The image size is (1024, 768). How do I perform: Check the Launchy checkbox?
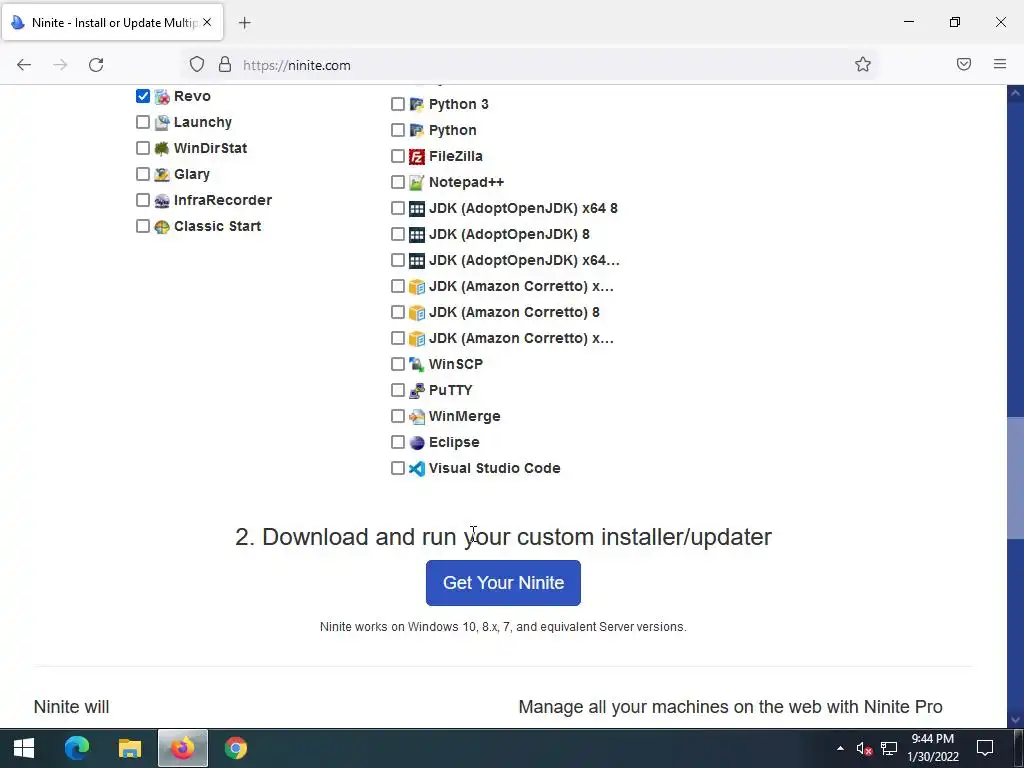pos(143,122)
